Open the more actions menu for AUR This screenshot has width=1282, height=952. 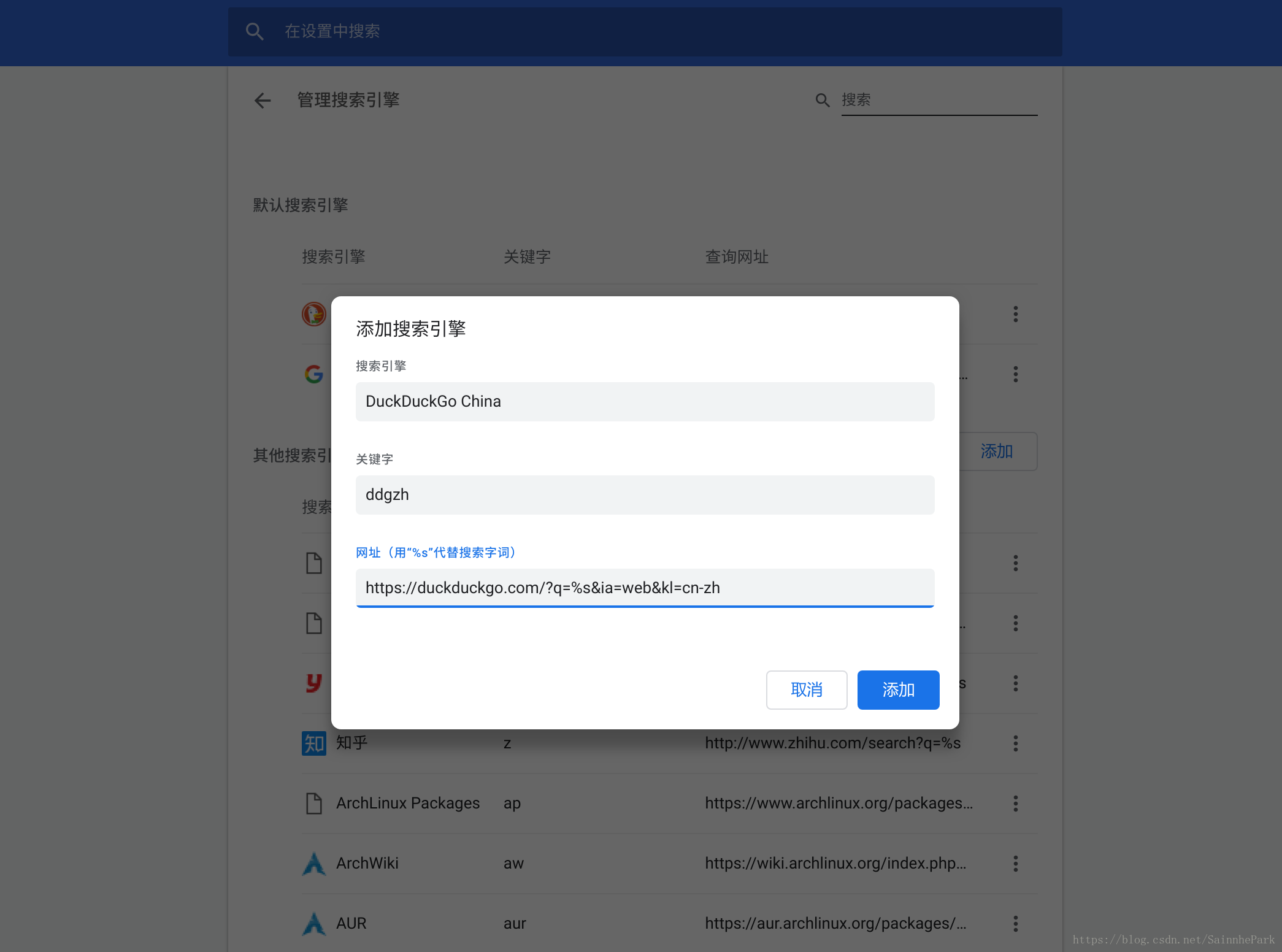pyautogui.click(x=1016, y=924)
